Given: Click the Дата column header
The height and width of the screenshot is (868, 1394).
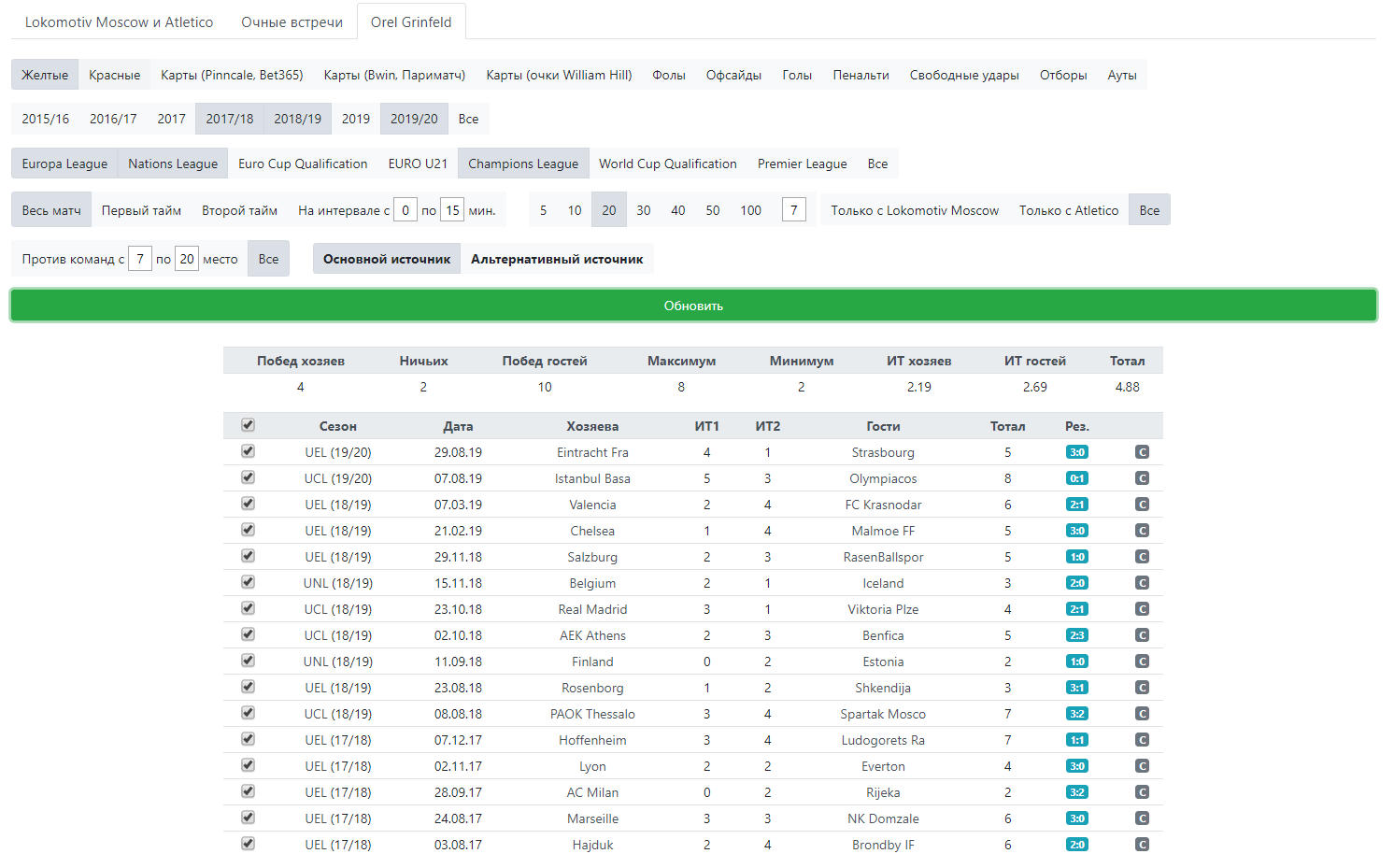Looking at the screenshot, I should (x=458, y=426).
